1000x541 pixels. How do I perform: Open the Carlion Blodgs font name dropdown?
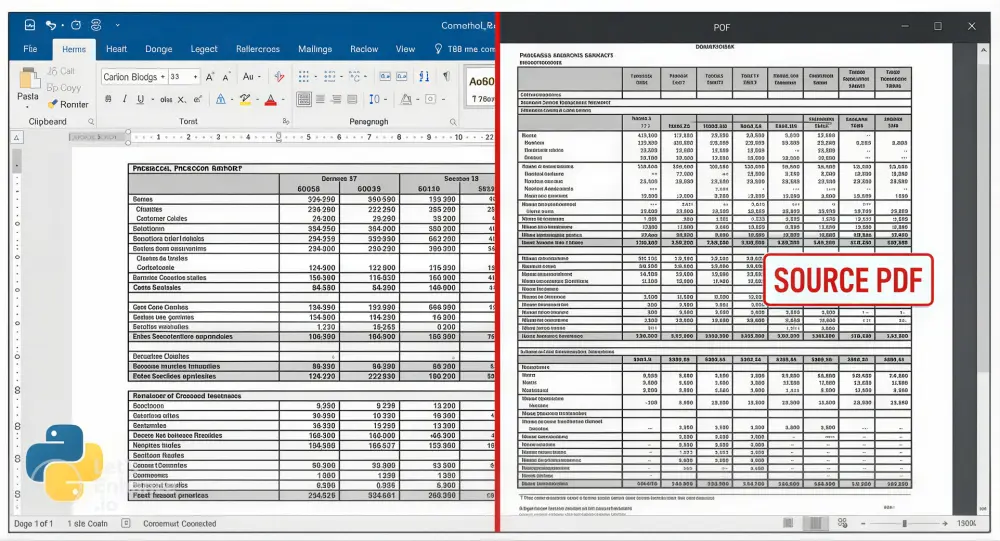coord(163,77)
